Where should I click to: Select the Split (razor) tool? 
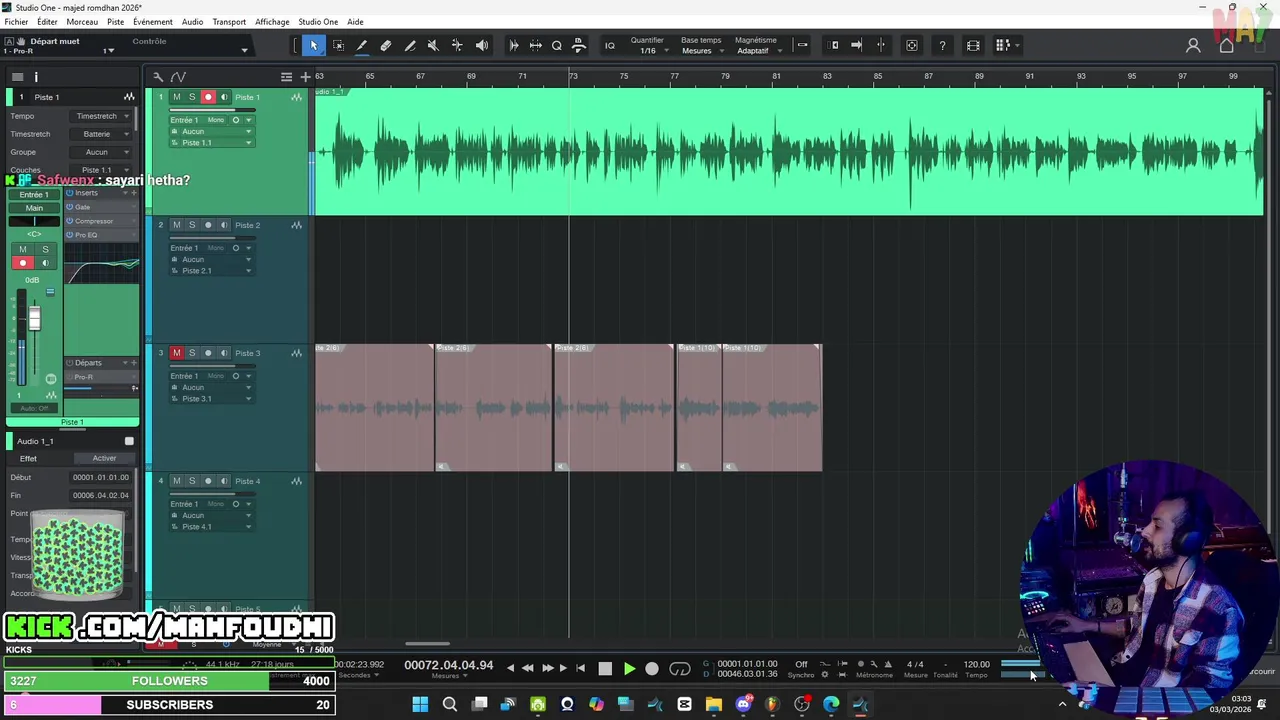point(362,45)
